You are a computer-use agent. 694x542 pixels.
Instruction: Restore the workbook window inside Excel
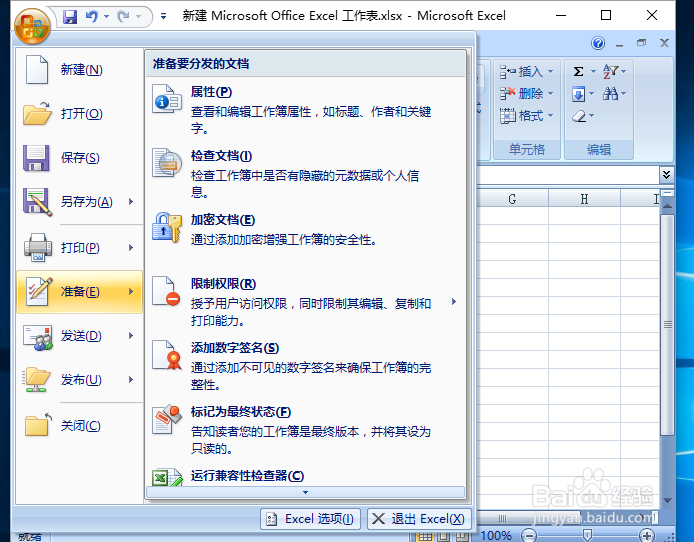641,43
